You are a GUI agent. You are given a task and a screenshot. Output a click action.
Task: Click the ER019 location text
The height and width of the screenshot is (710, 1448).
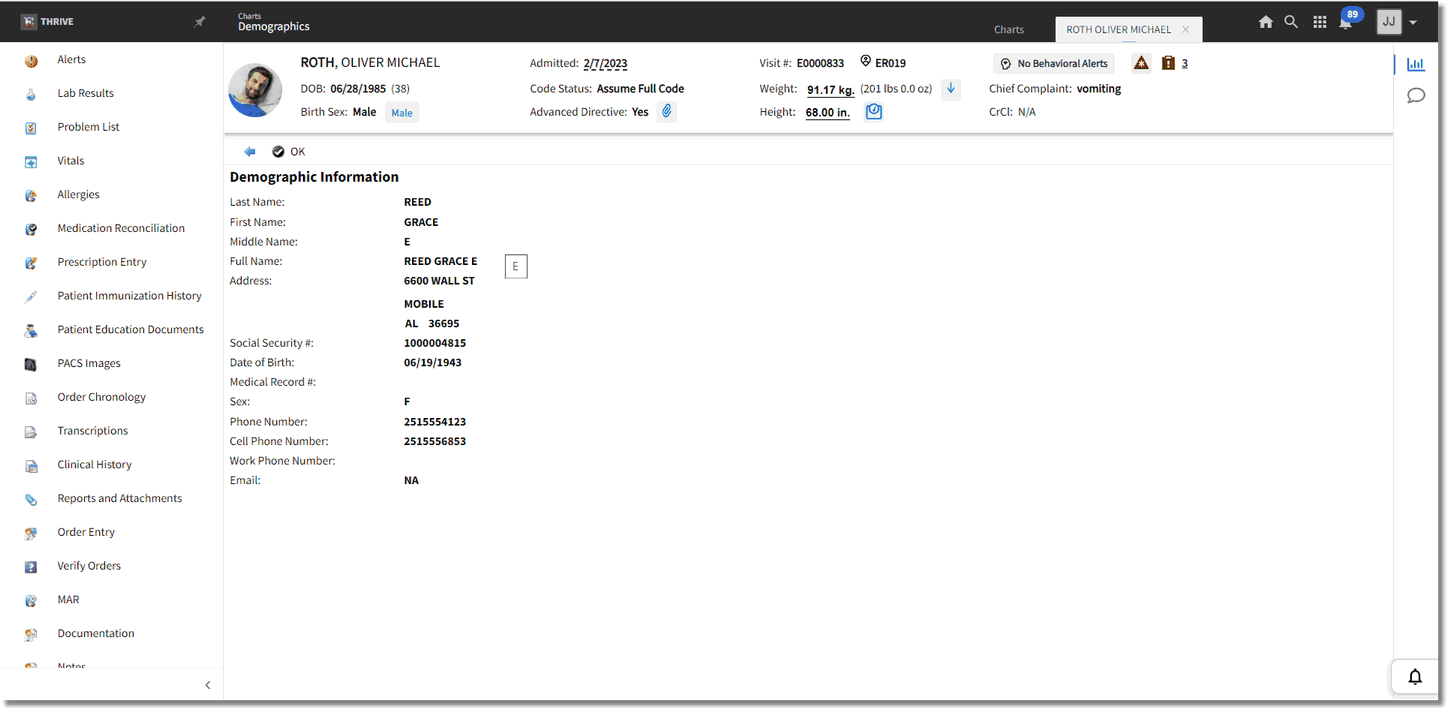(890, 63)
